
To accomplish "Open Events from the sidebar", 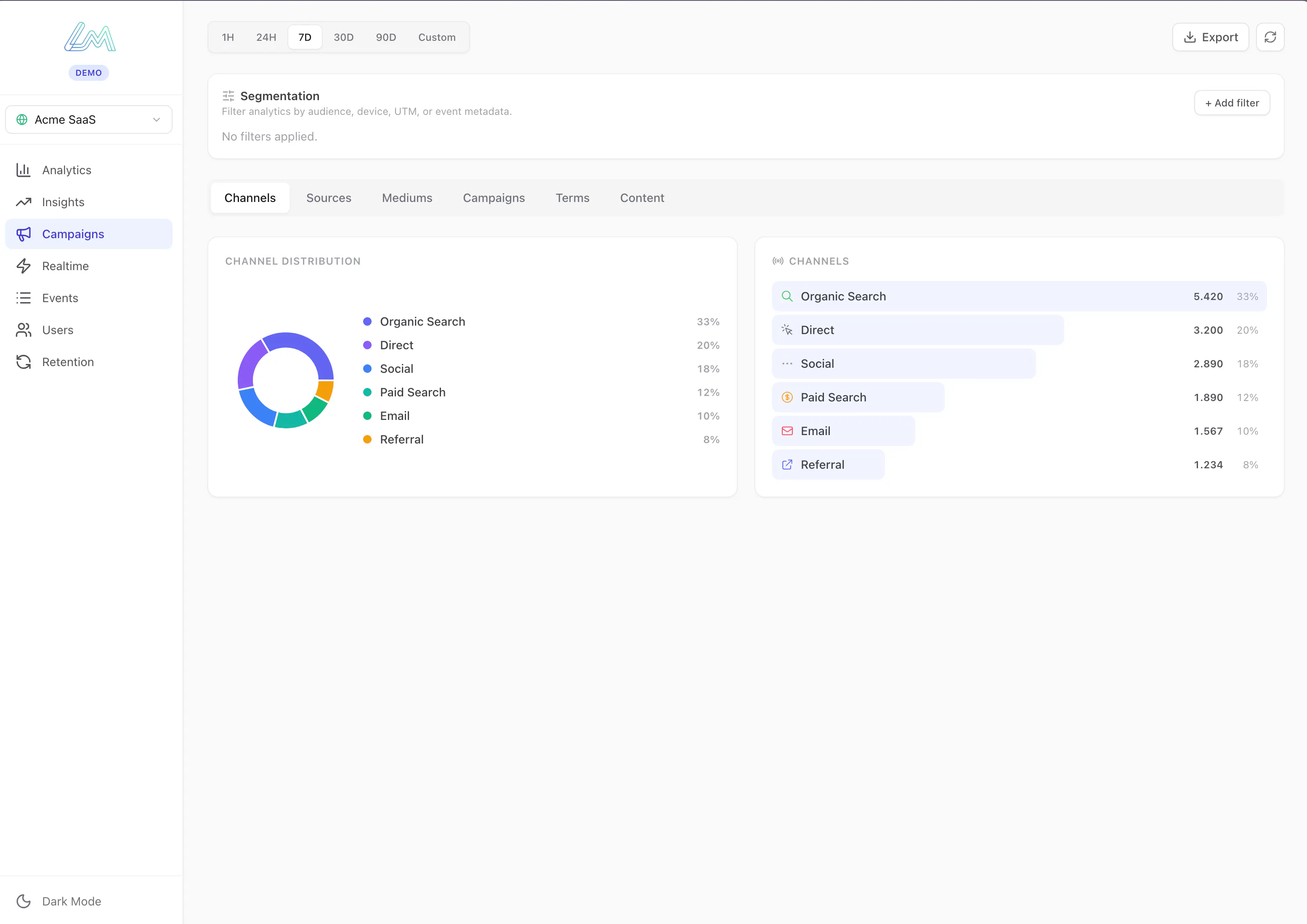I will point(89,298).
